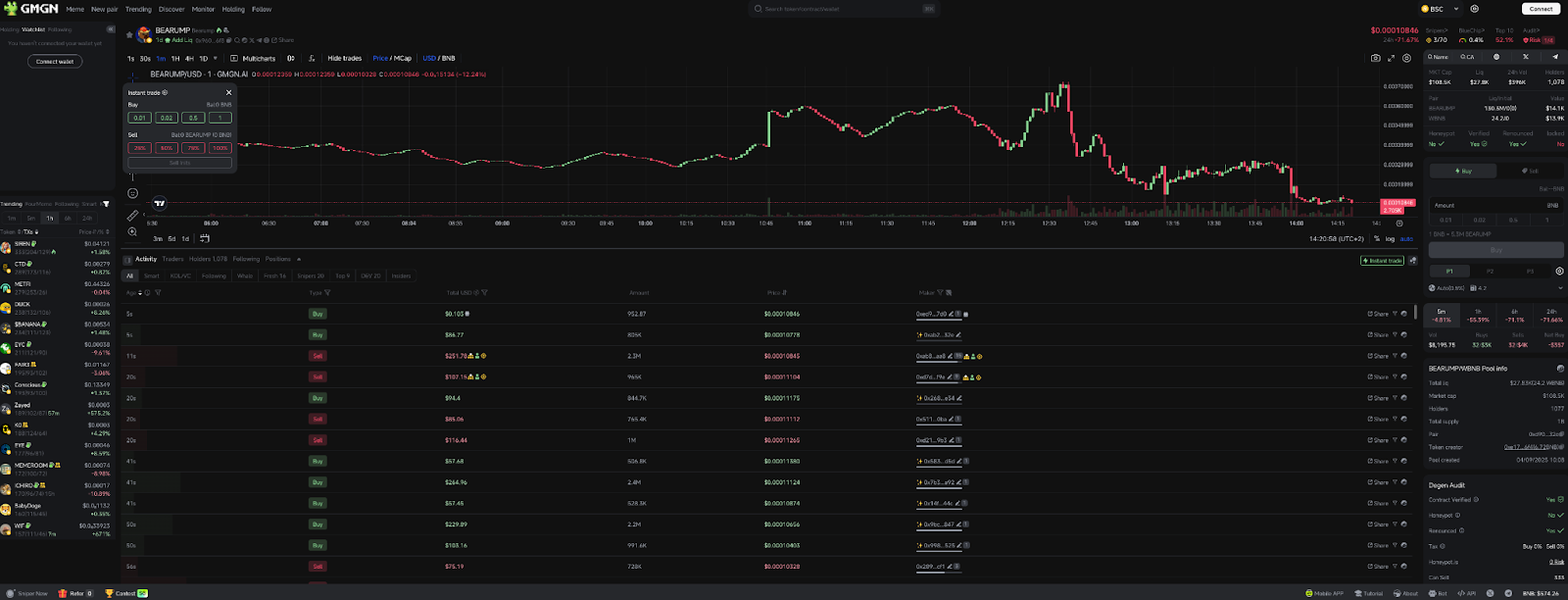The height and width of the screenshot is (600, 1568).
Task: Expand the chart timeframe dropdown arrow
Action: click(216, 58)
